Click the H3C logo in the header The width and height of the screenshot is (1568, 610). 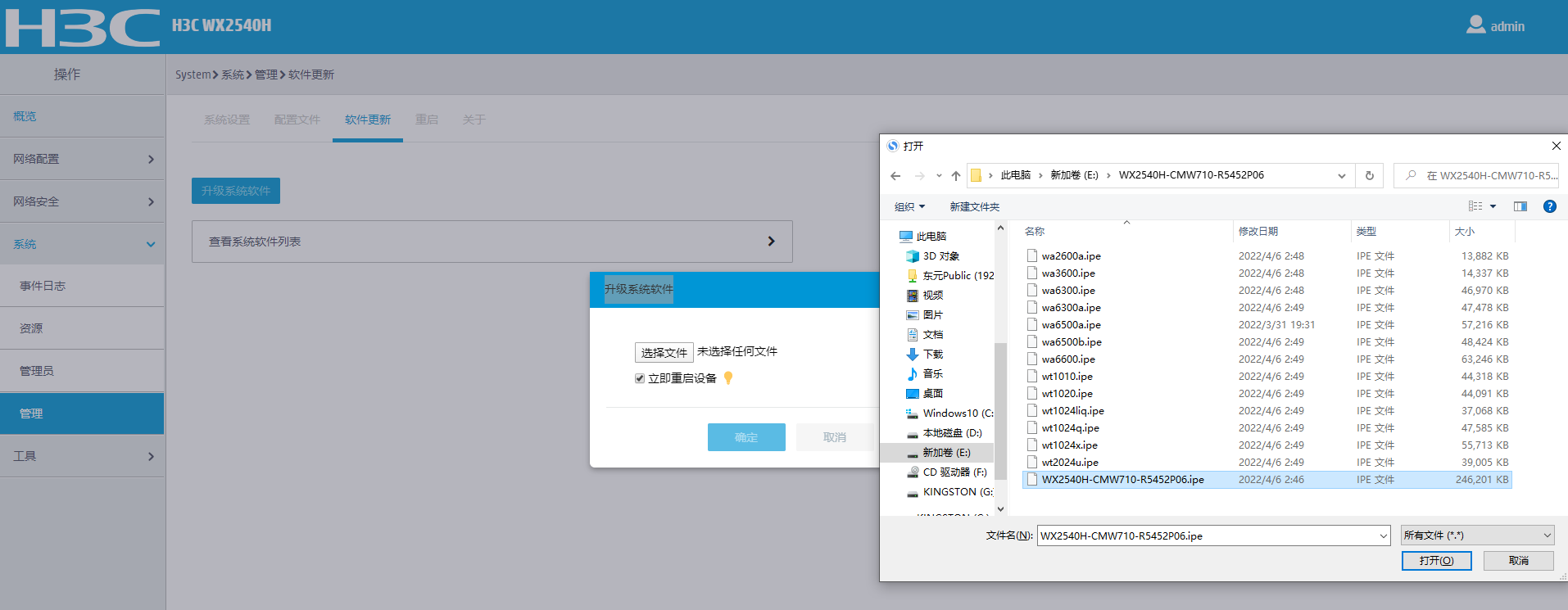coord(83,28)
